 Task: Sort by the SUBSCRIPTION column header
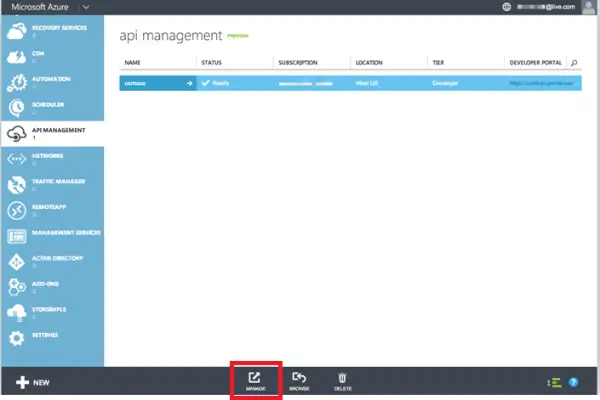pos(298,62)
